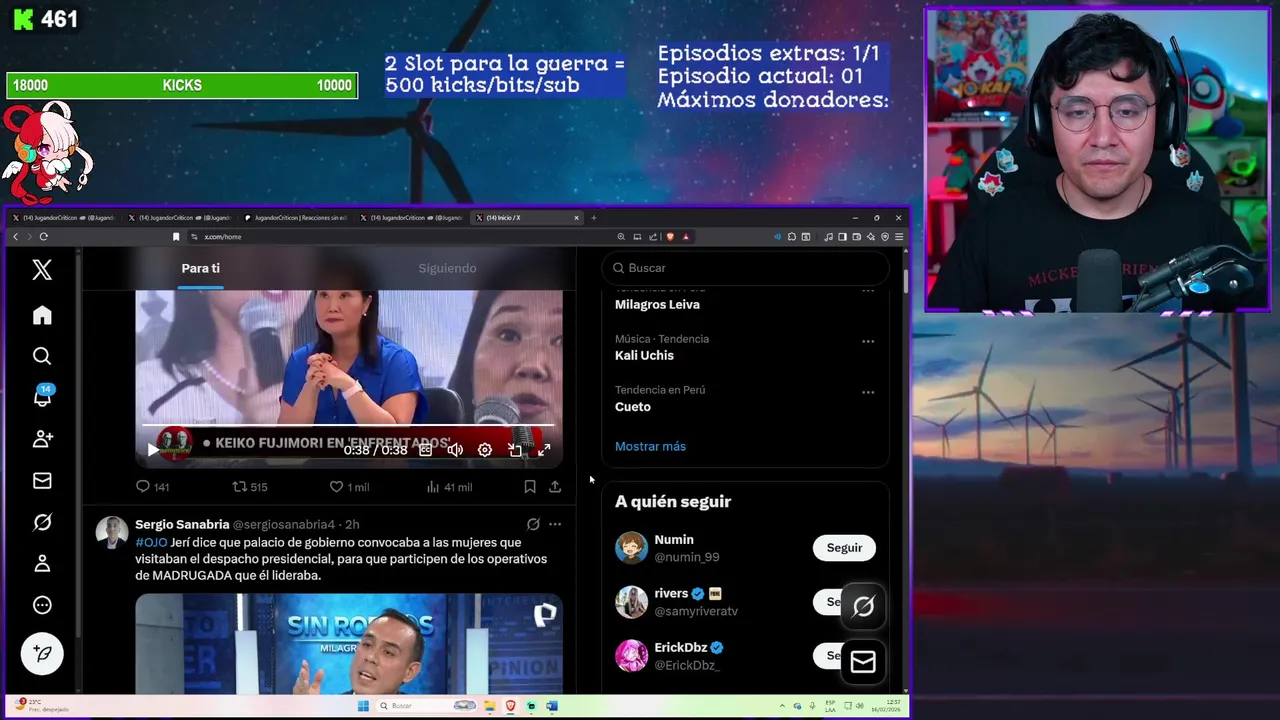Viewport: 1280px width, 720px height.
Task: Share the Keiko Fujimori video post
Action: pyautogui.click(x=555, y=487)
